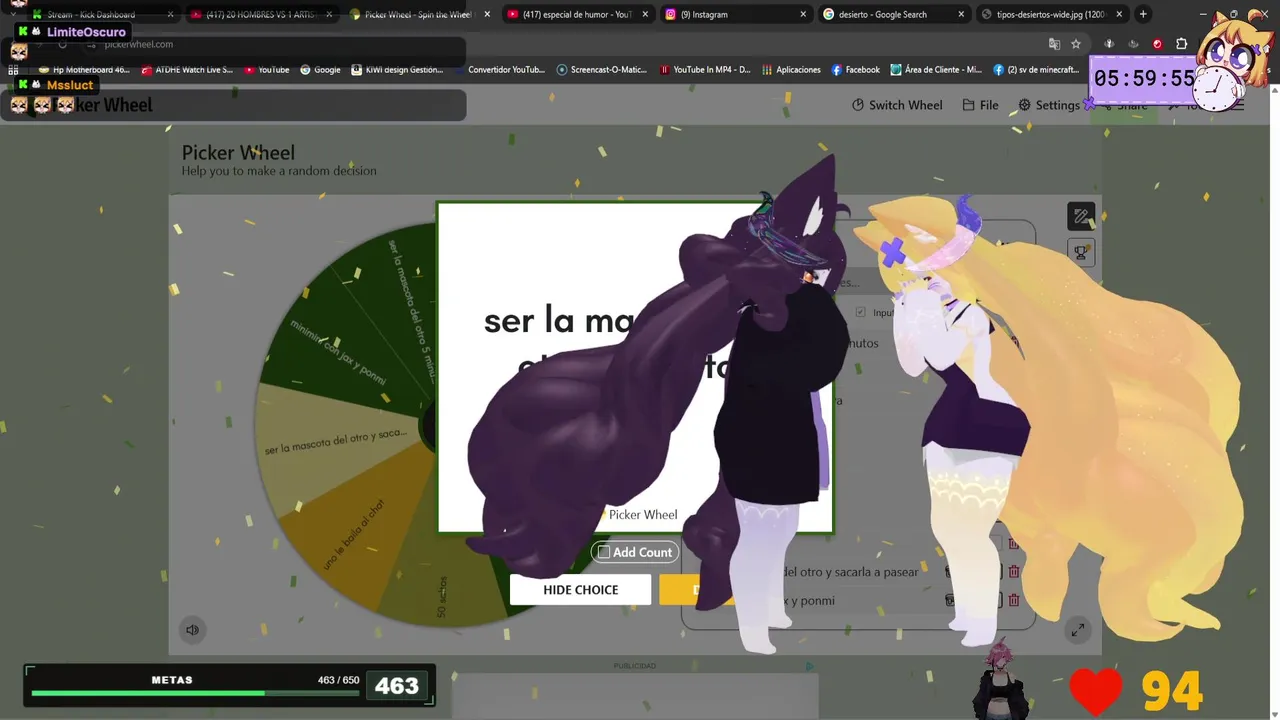Screen dimensions: 1280x720
Task: Toggle the wheel sound speaker icon
Action: pyautogui.click(x=192, y=630)
